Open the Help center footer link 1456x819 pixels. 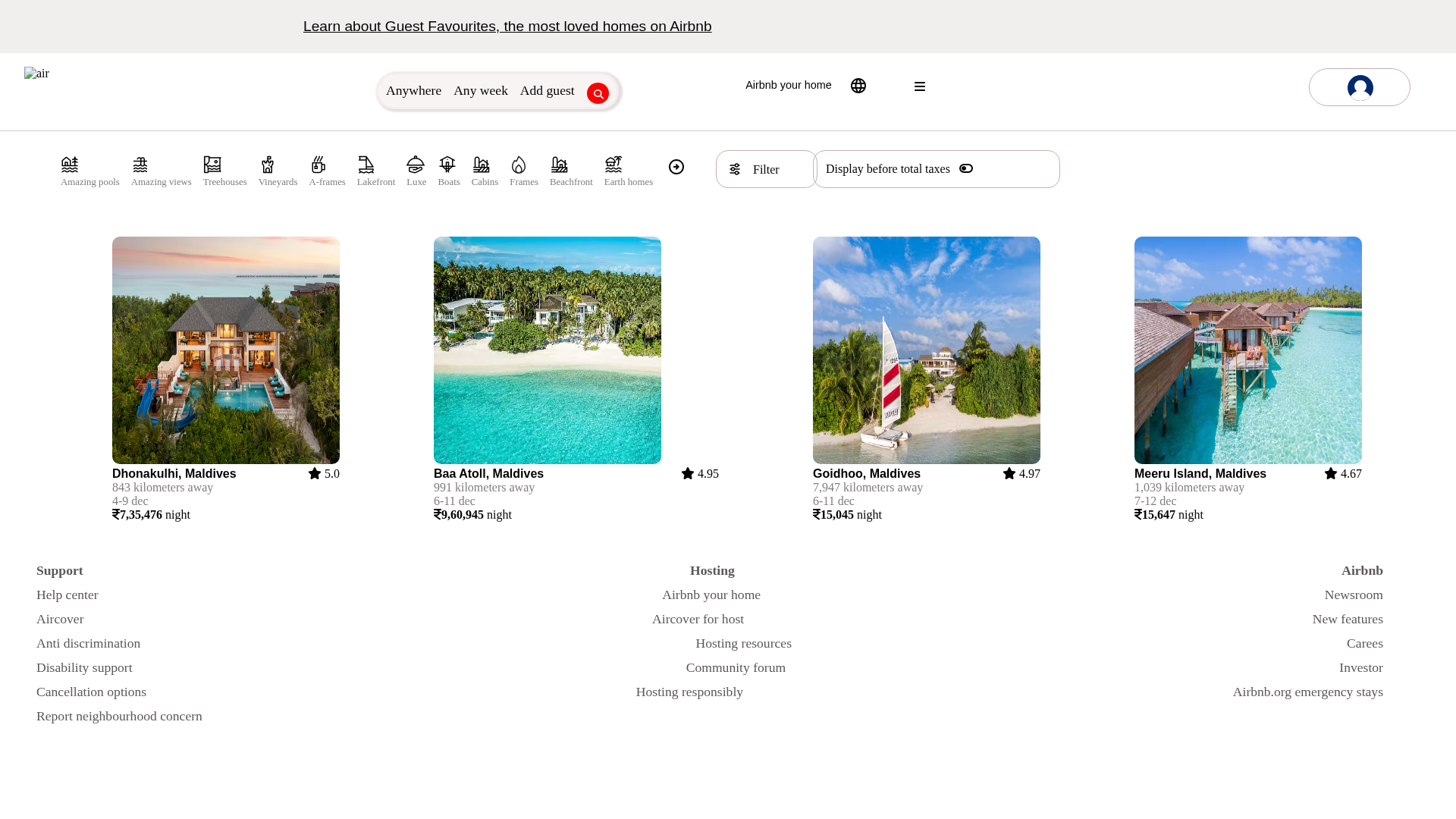67,595
